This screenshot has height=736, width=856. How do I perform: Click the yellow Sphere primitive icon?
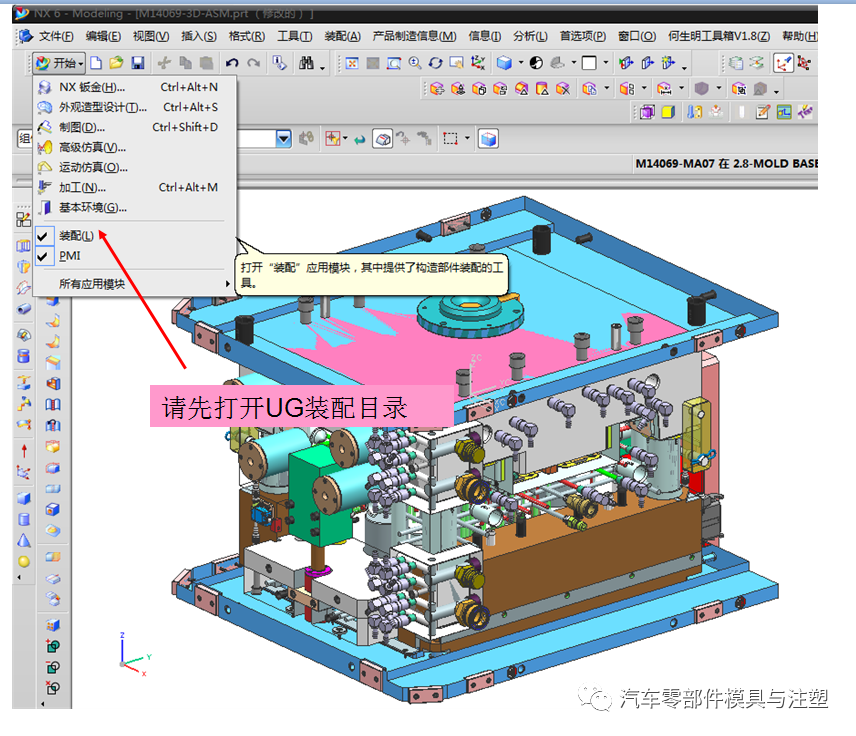(23, 561)
